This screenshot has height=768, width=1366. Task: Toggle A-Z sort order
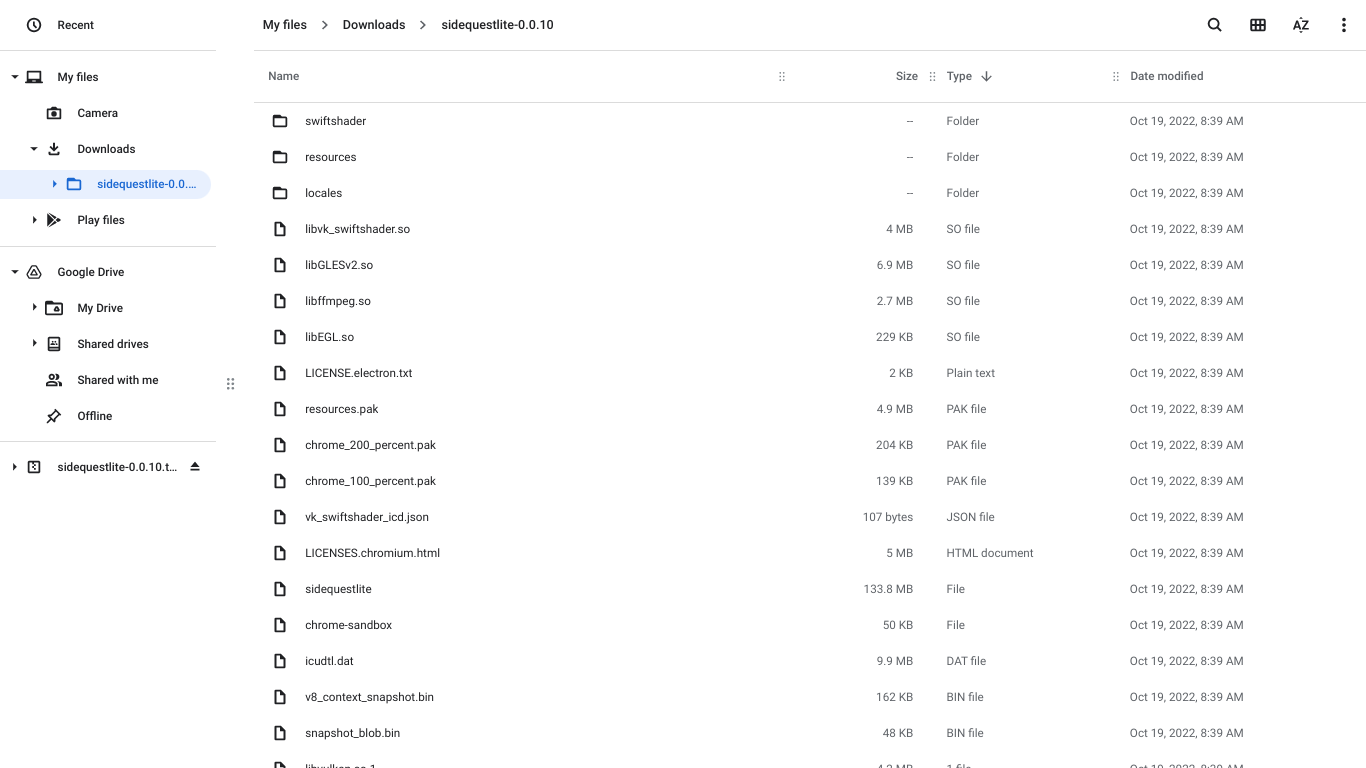coord(1301,25)
